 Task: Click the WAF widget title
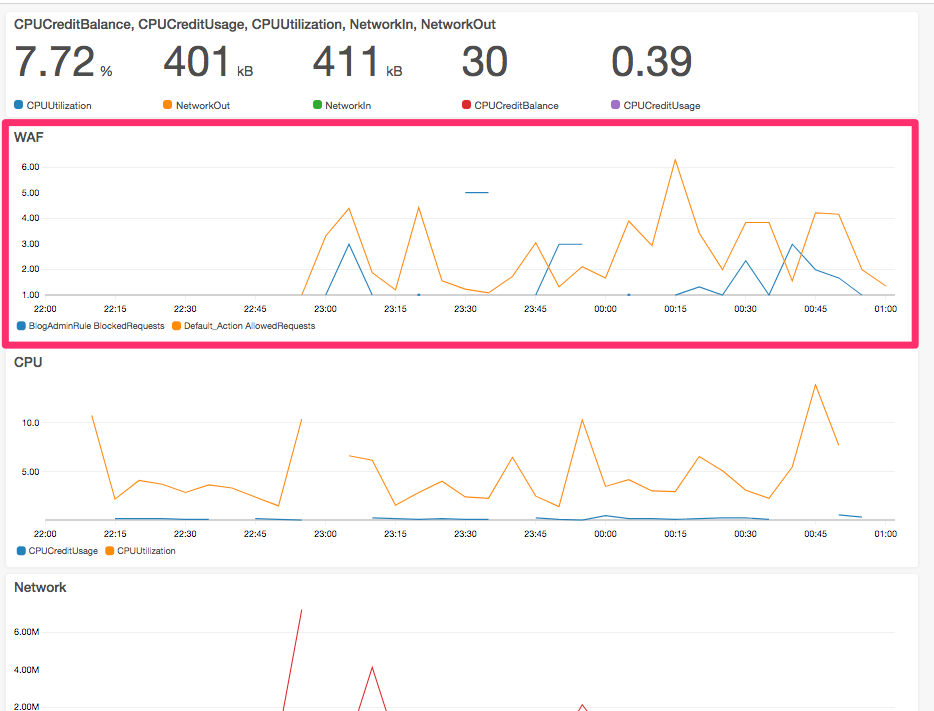tap(29, 138)
